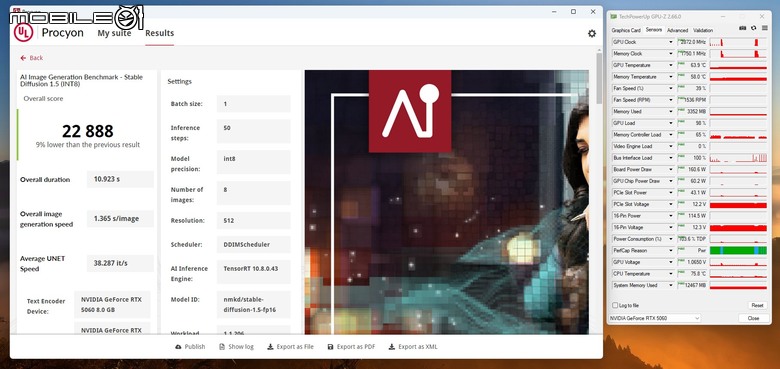780x369 pixels.
Task: Click the GPU Clock history graph
Action: click(738, 42)
